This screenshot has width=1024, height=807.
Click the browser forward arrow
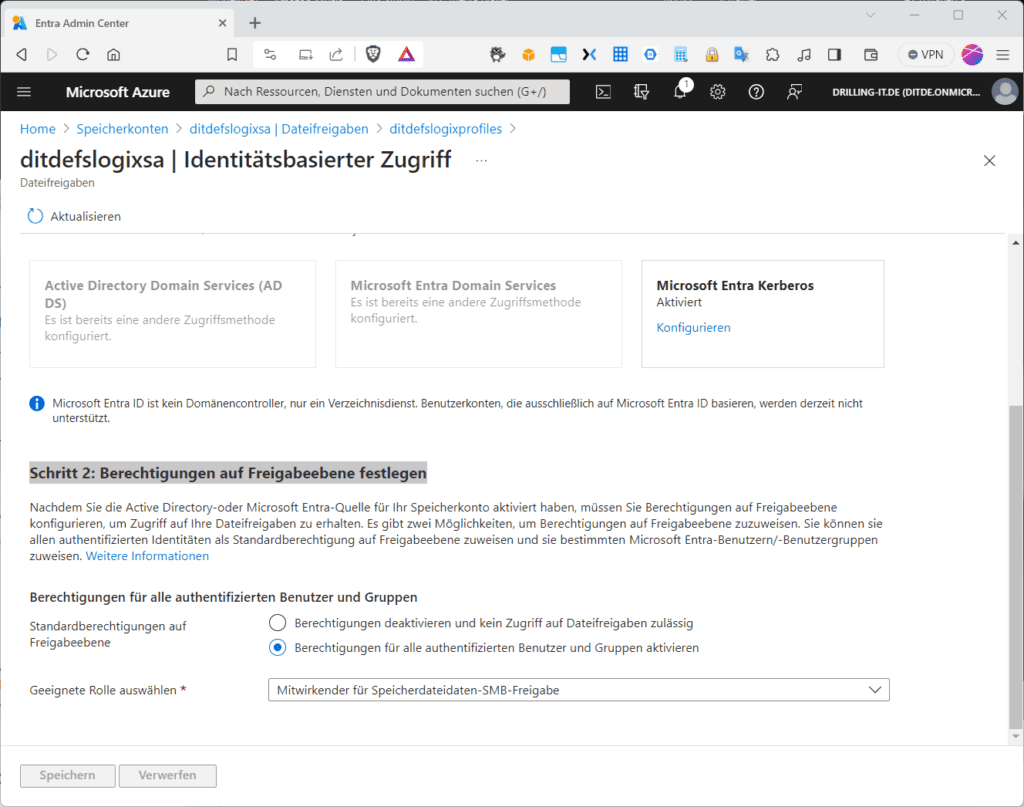[52, 55]
